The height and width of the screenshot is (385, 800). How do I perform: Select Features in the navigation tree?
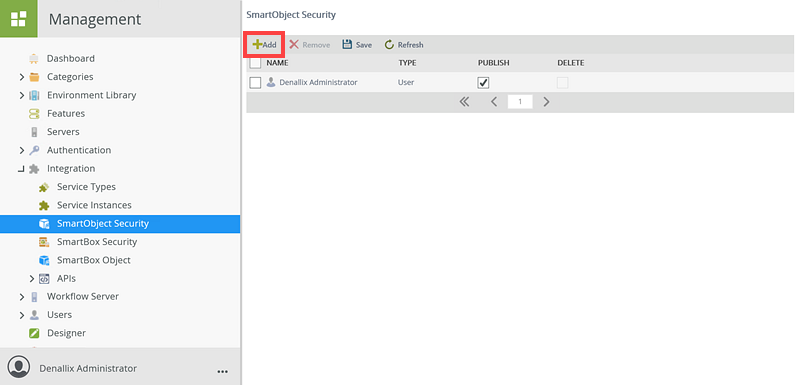[x=66, y=114]
